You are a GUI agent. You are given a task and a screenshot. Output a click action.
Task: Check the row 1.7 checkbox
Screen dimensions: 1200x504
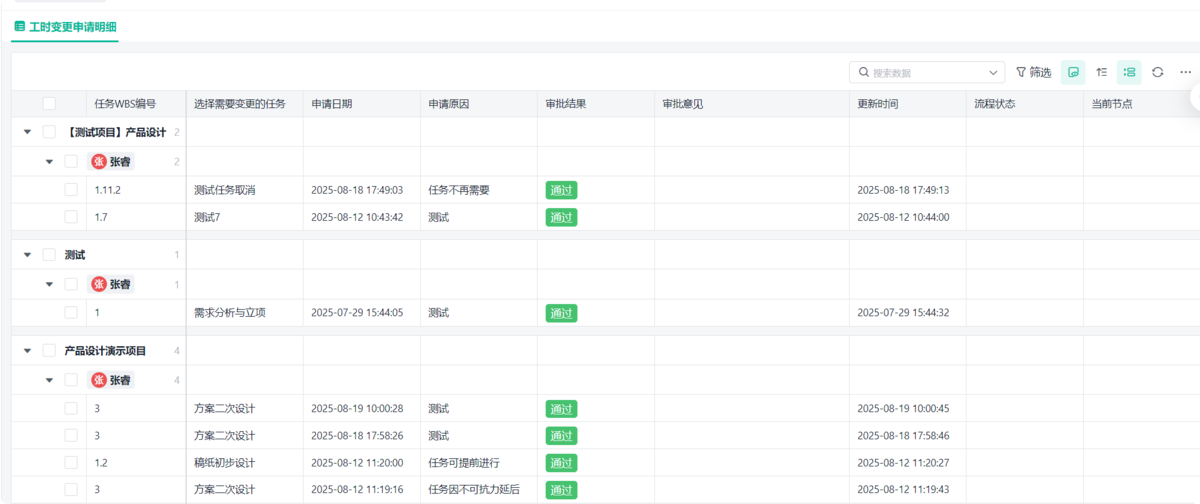click(x=71, y=216)
